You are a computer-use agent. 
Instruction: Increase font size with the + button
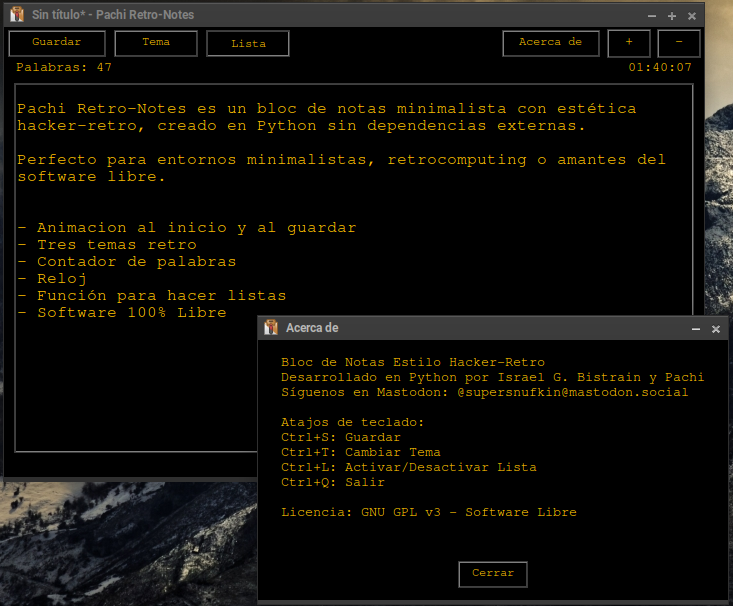click(629, 43)
